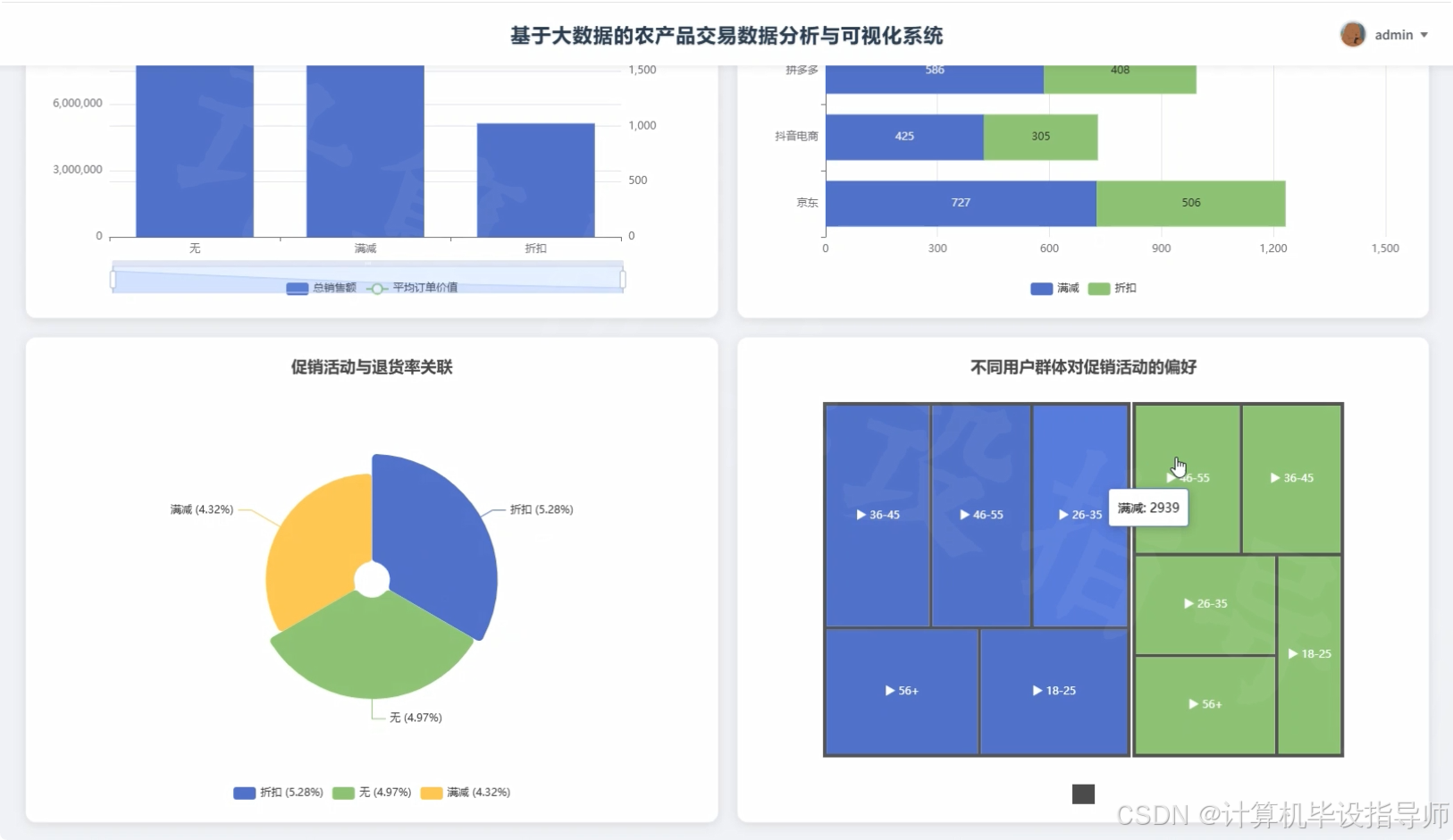This screenshot has width=1453, height=840.
Task: Click the 3,000,000 axis value
Action: point(78,170)
